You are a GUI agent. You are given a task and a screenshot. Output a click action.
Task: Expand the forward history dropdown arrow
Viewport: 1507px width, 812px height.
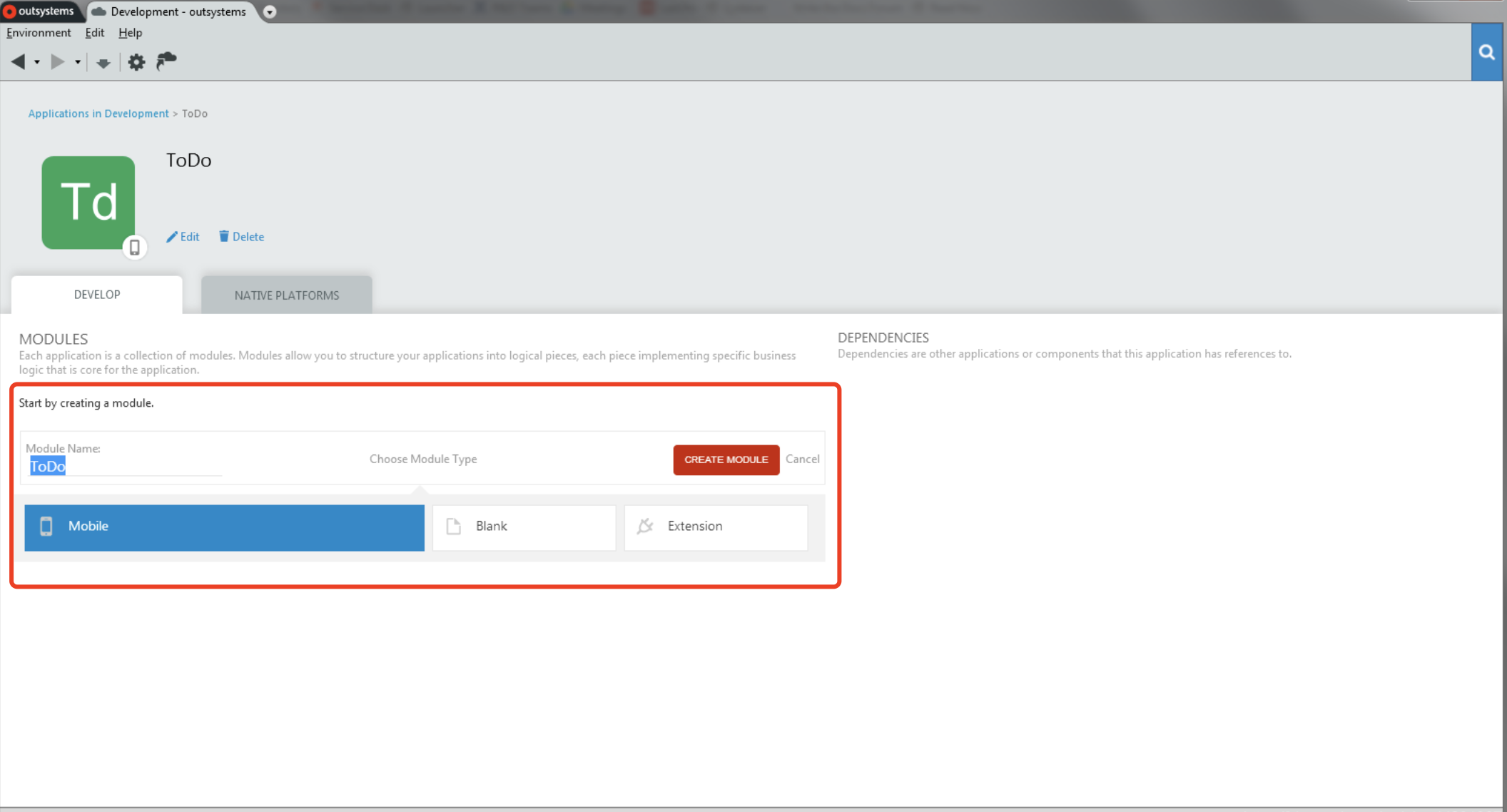tap(78, 62)
